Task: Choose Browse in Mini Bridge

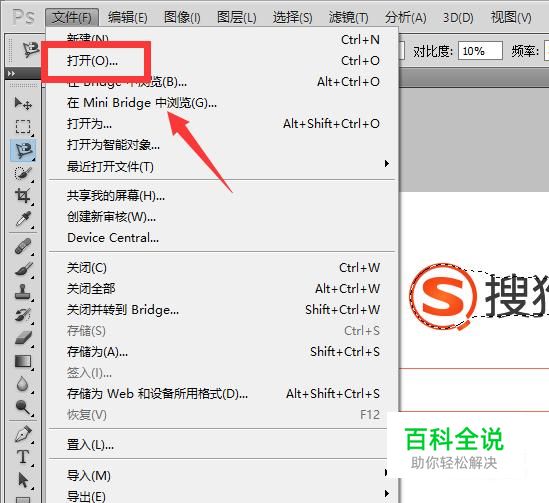Action: (223, 103)
